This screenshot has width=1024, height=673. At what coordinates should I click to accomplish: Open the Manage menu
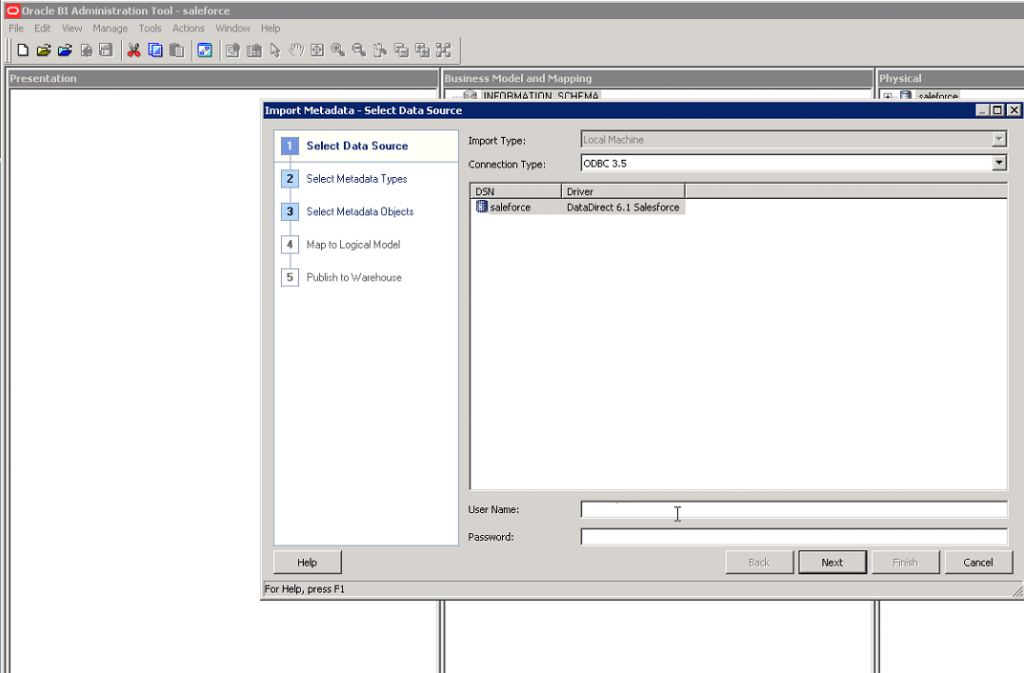[x=110, y=28]
